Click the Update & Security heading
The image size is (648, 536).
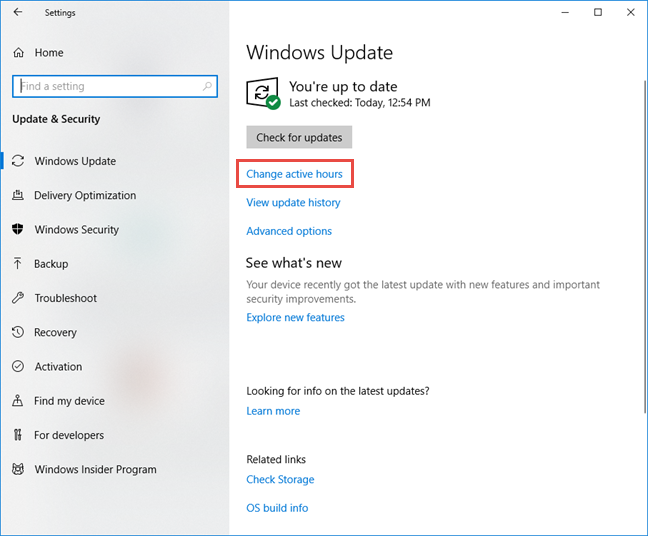56,119
